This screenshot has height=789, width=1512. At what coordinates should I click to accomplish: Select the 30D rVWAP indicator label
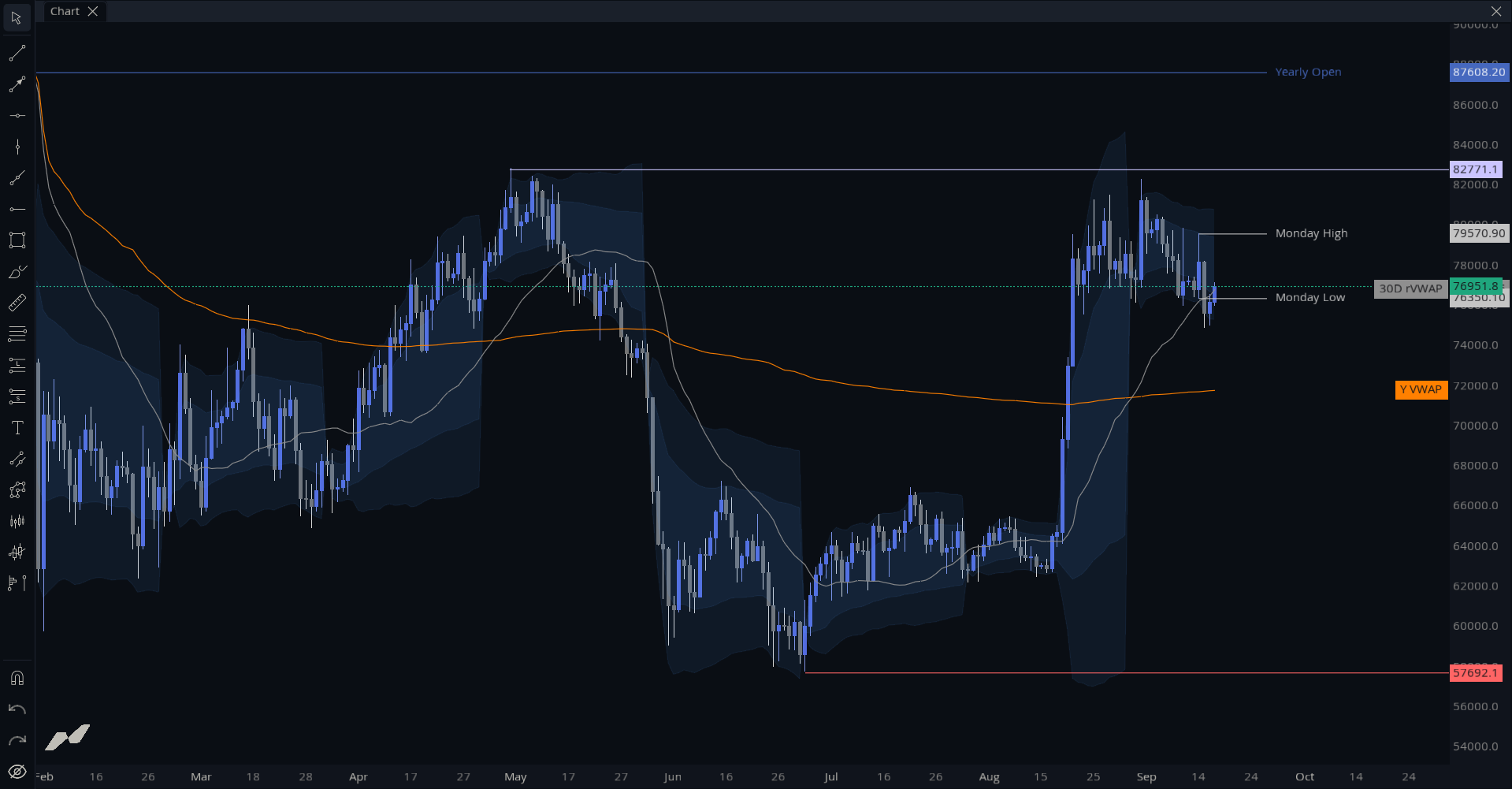[1410, 288]
